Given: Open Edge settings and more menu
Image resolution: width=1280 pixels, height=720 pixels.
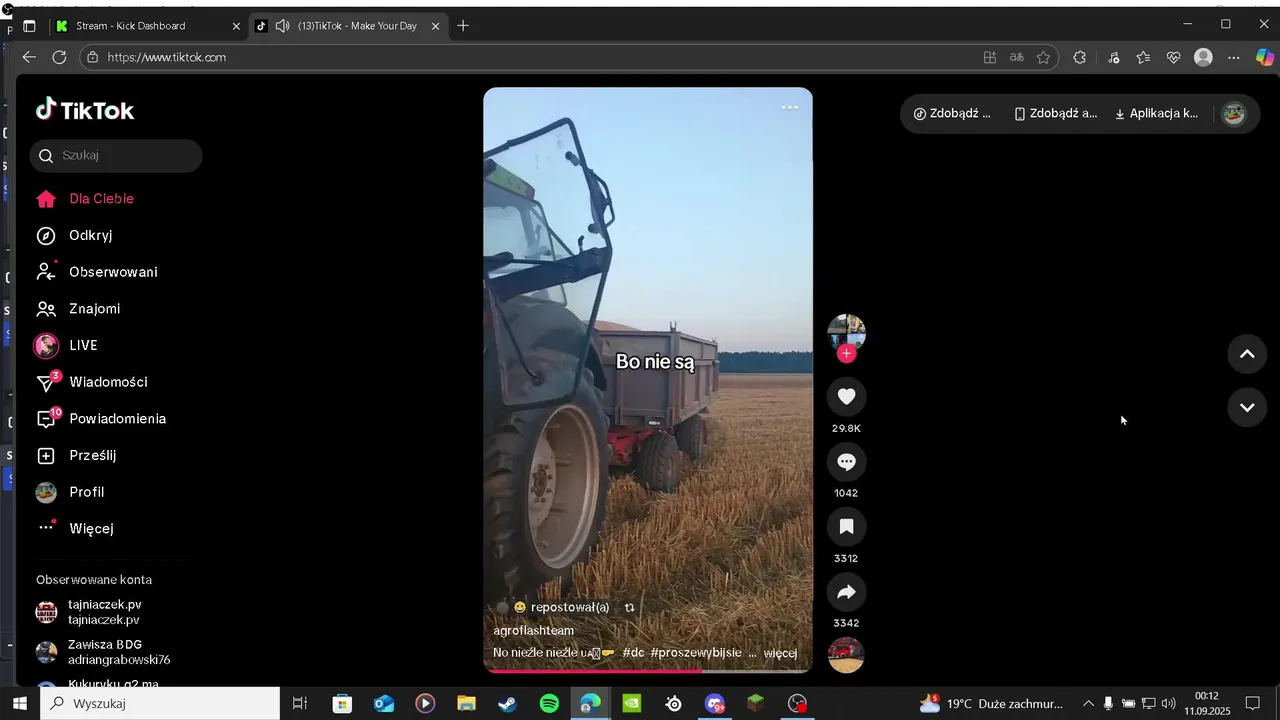Looking at the screenshot, I should click(x=1234, y=58).
